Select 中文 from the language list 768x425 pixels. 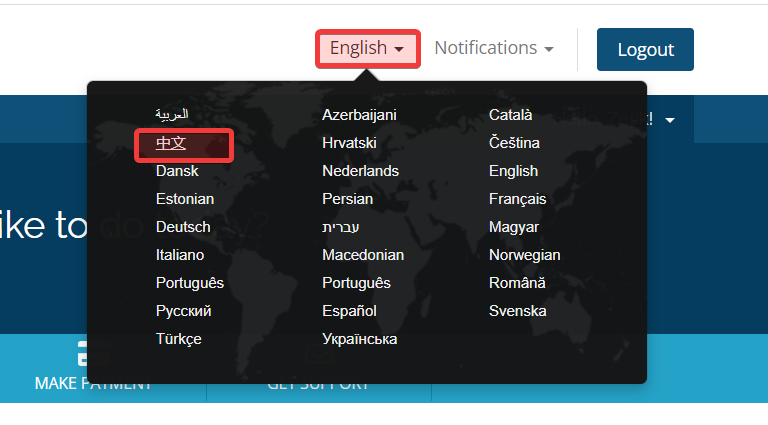click(171, 143)
